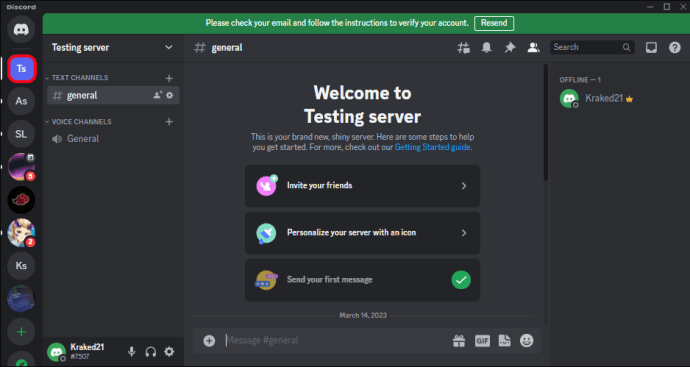Open the emoji picker smiley
The image size is (690, 367).
(527, 341)
